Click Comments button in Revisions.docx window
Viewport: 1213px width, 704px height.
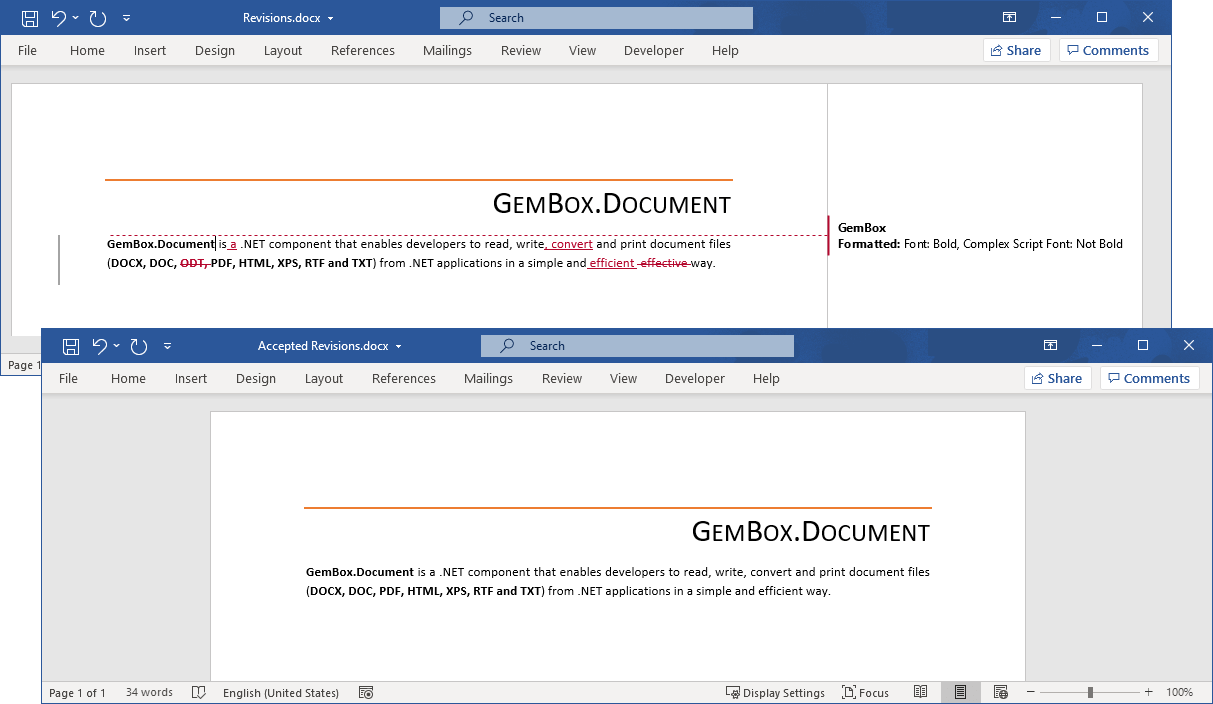click(x=1108, y=51)
